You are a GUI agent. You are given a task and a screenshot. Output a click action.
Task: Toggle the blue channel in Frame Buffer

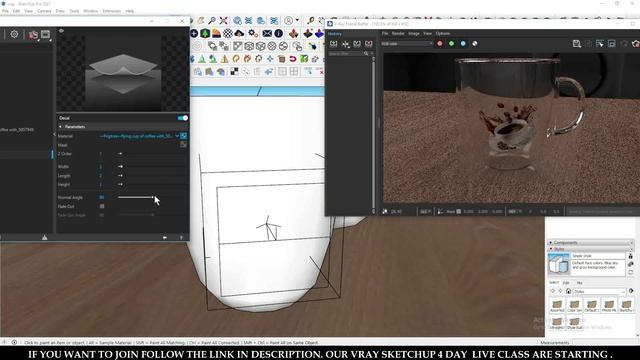coord(463,44)
